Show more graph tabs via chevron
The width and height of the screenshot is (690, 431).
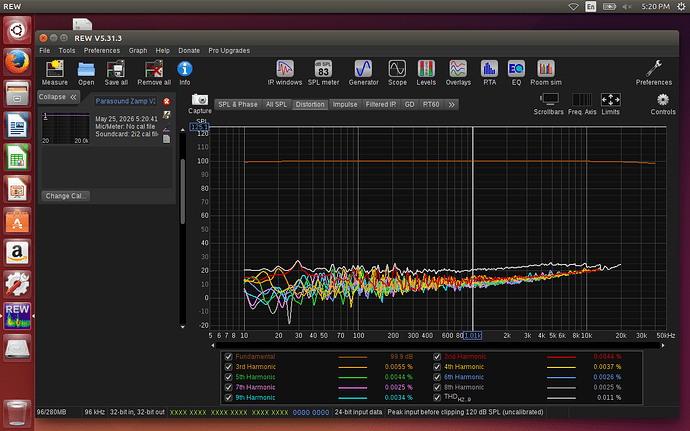(451, 104)
